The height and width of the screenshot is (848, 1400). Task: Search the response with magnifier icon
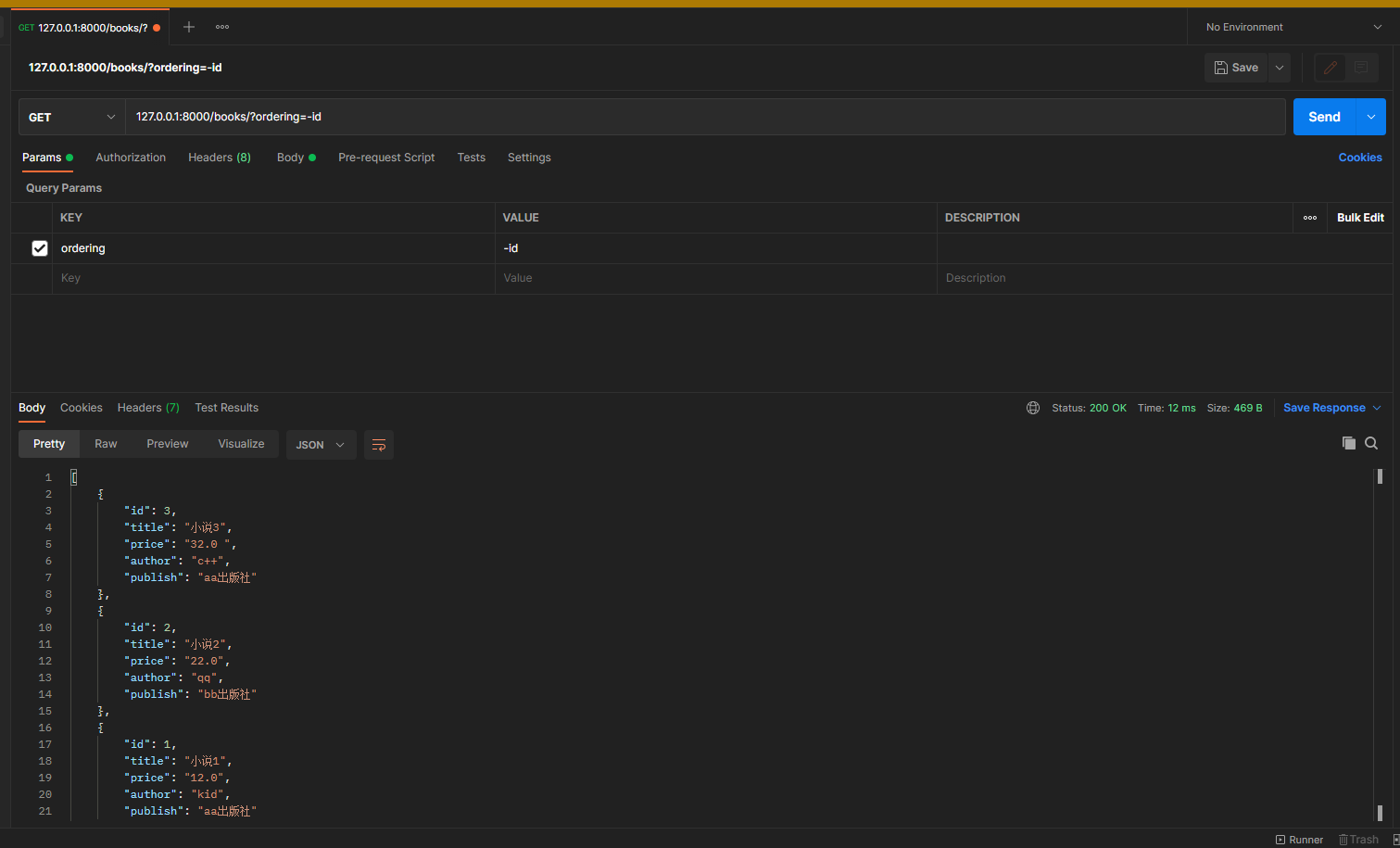point(1371,443)
